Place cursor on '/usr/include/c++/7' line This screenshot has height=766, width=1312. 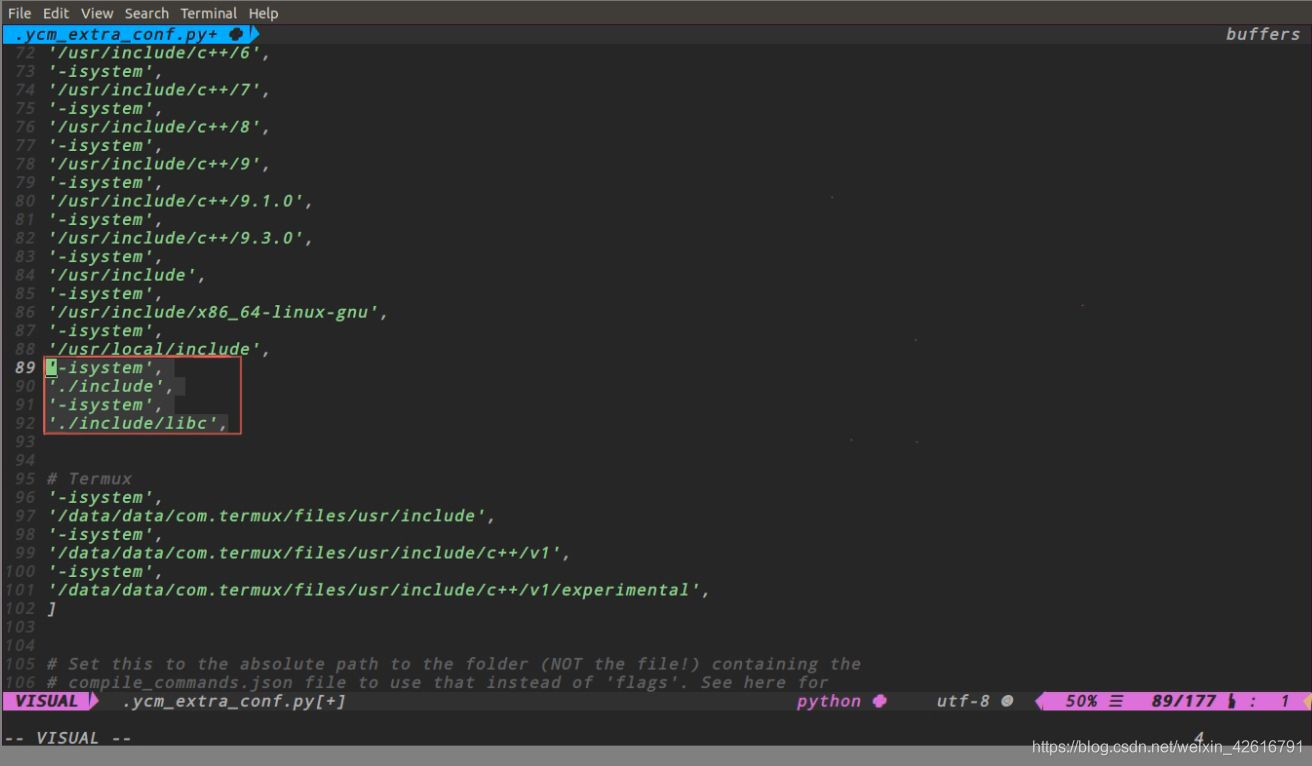coord(159,90)
